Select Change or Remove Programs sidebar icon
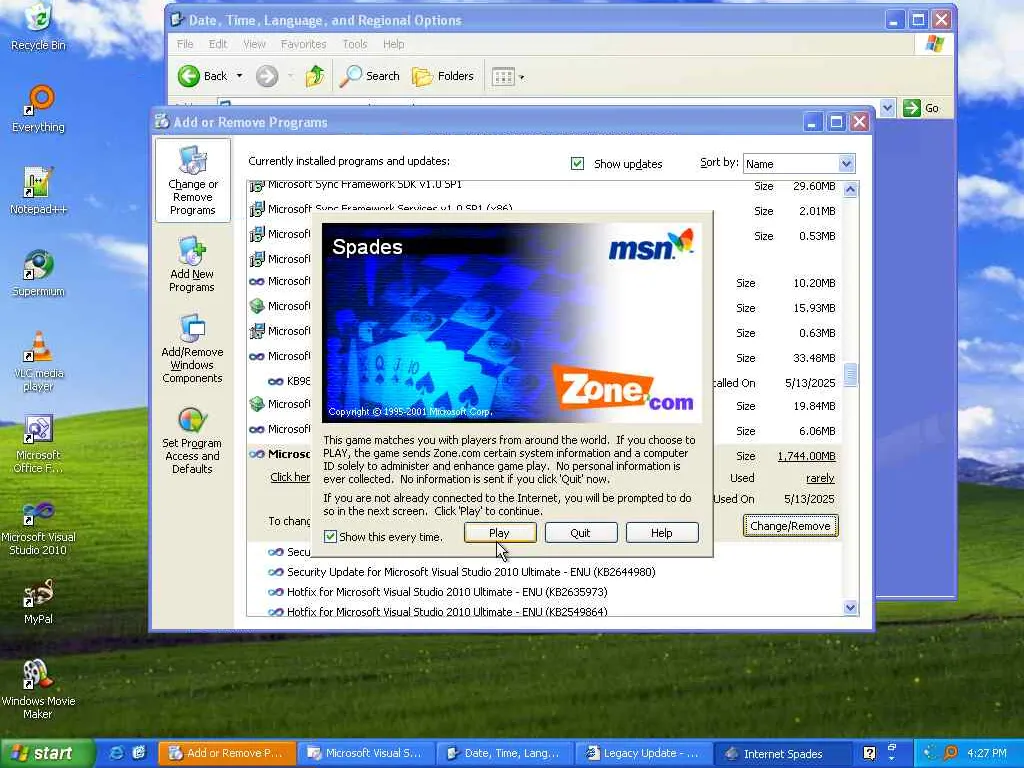 coord(193,181)
